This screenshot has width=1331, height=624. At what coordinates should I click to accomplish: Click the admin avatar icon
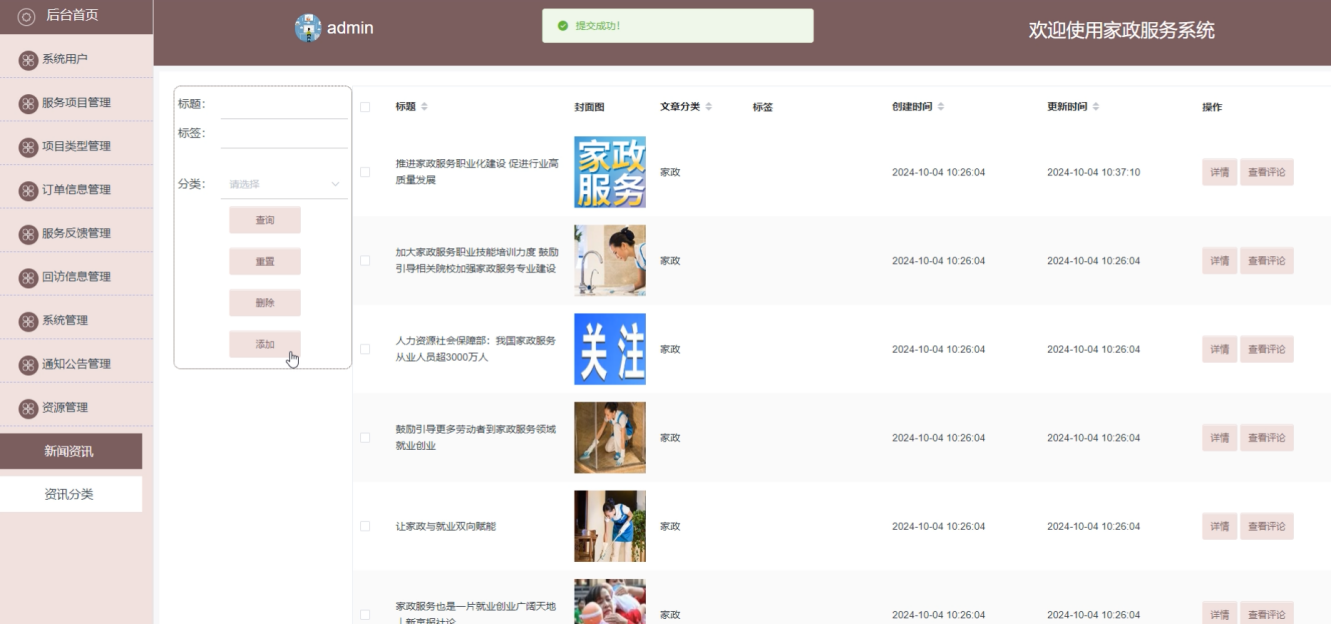[x=308, y=28]
